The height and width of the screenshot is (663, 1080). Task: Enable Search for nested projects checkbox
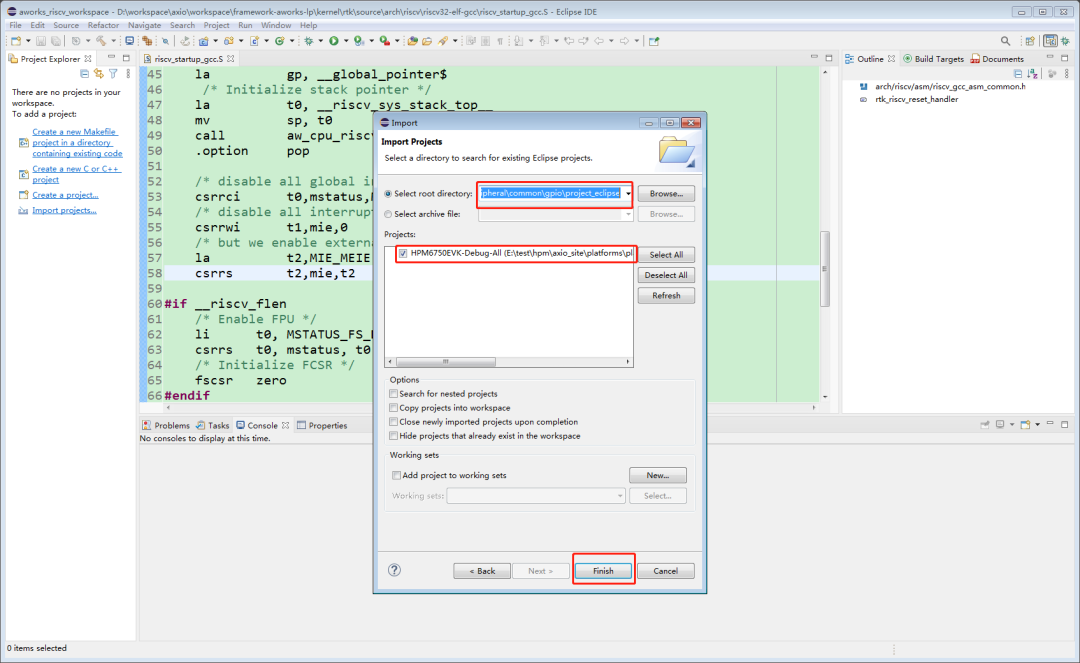click(393, 394)
